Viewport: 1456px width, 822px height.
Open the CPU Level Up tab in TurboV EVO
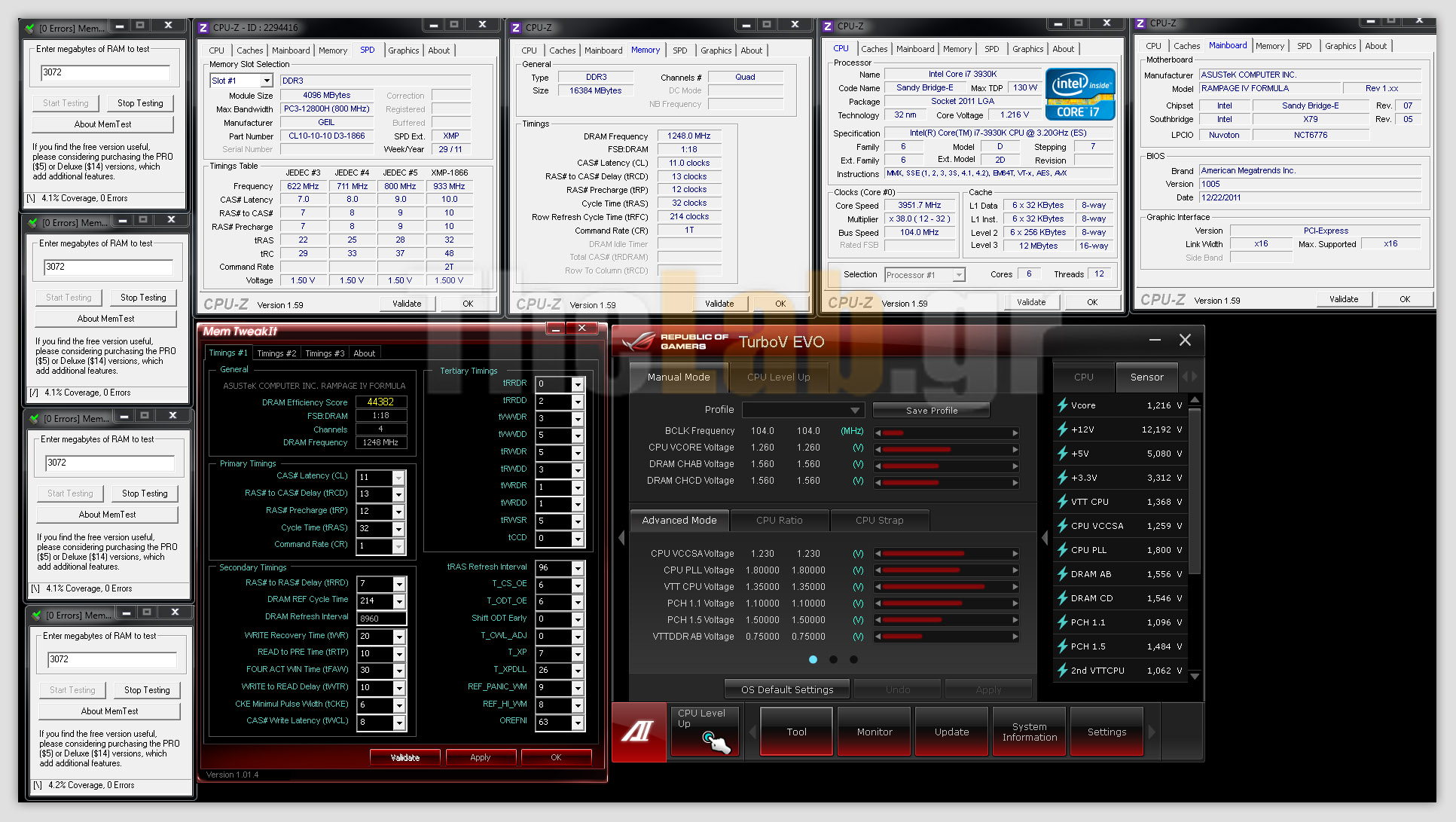pos(779,377)
